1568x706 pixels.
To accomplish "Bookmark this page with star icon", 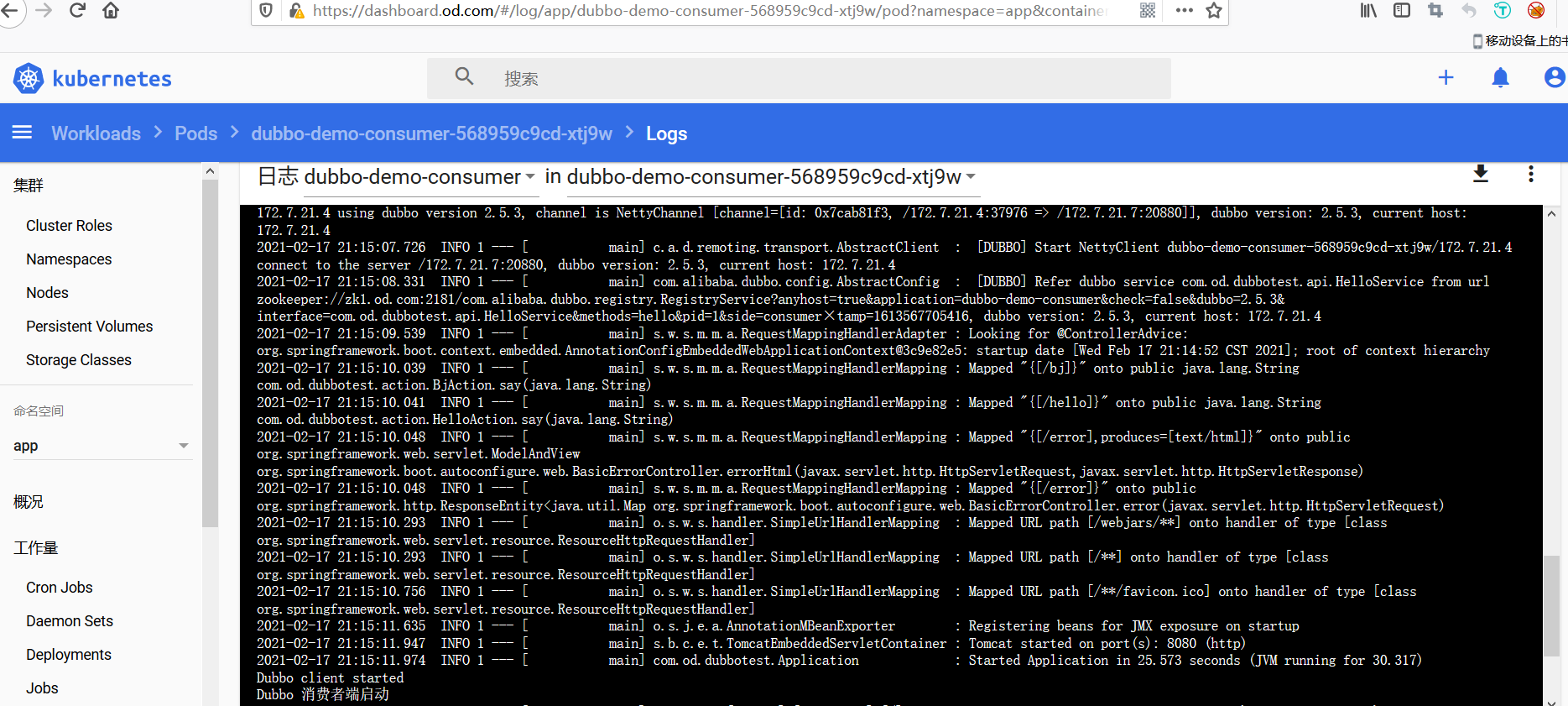I will [x=1214, y=10].
